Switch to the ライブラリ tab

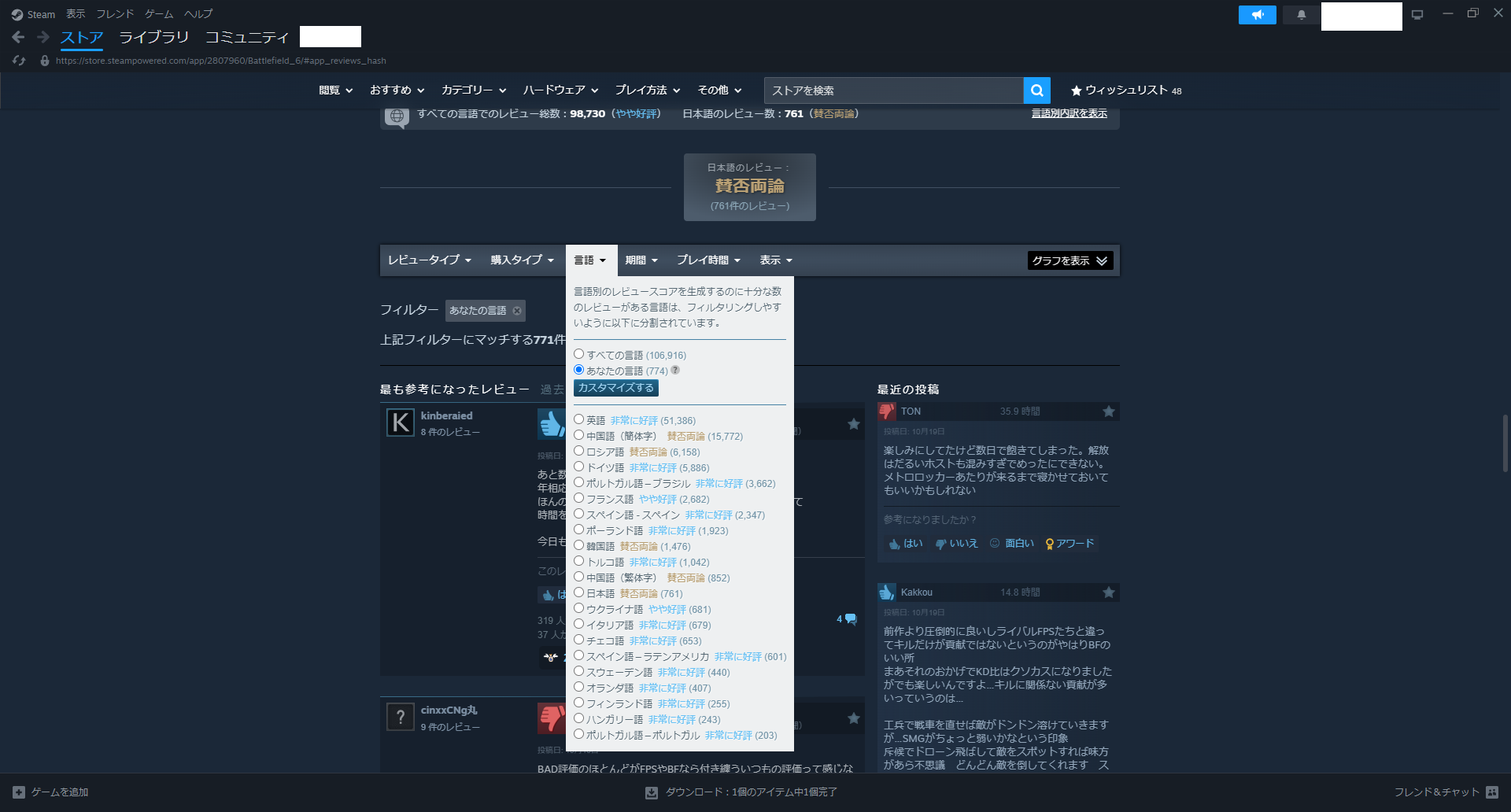point(153,37)
